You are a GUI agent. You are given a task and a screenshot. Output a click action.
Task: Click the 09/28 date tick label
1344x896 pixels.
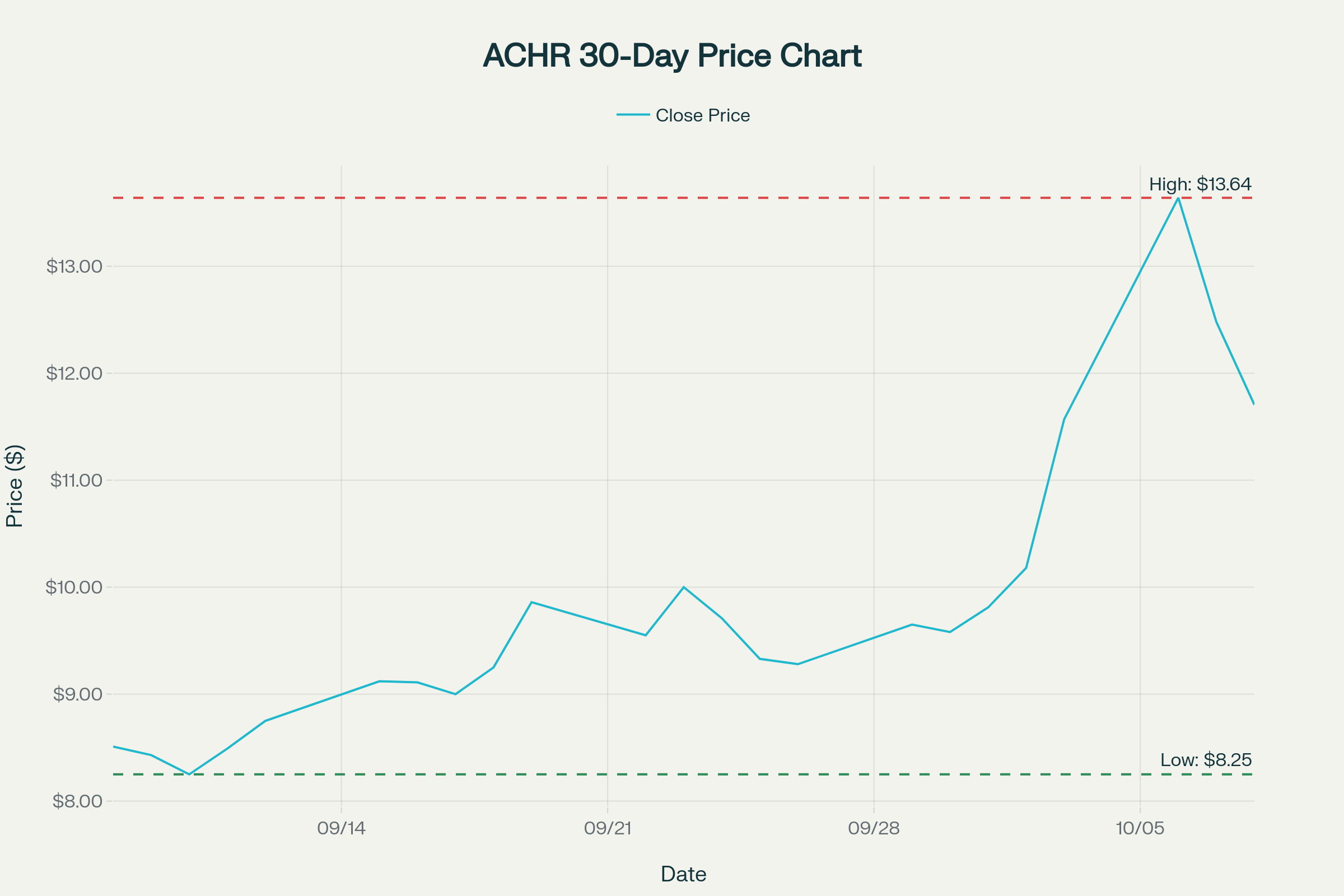[874, 829]
